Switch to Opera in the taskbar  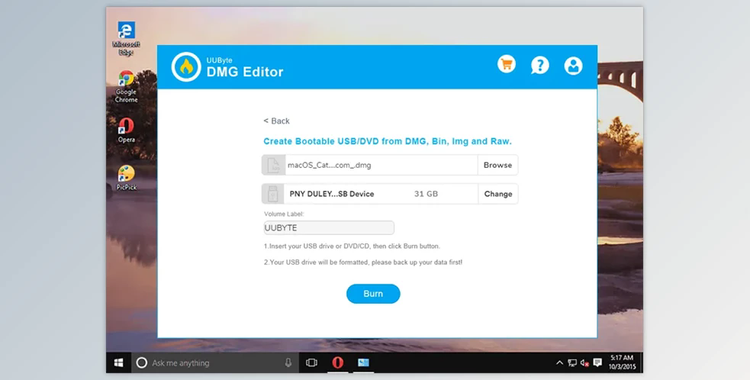338,363
